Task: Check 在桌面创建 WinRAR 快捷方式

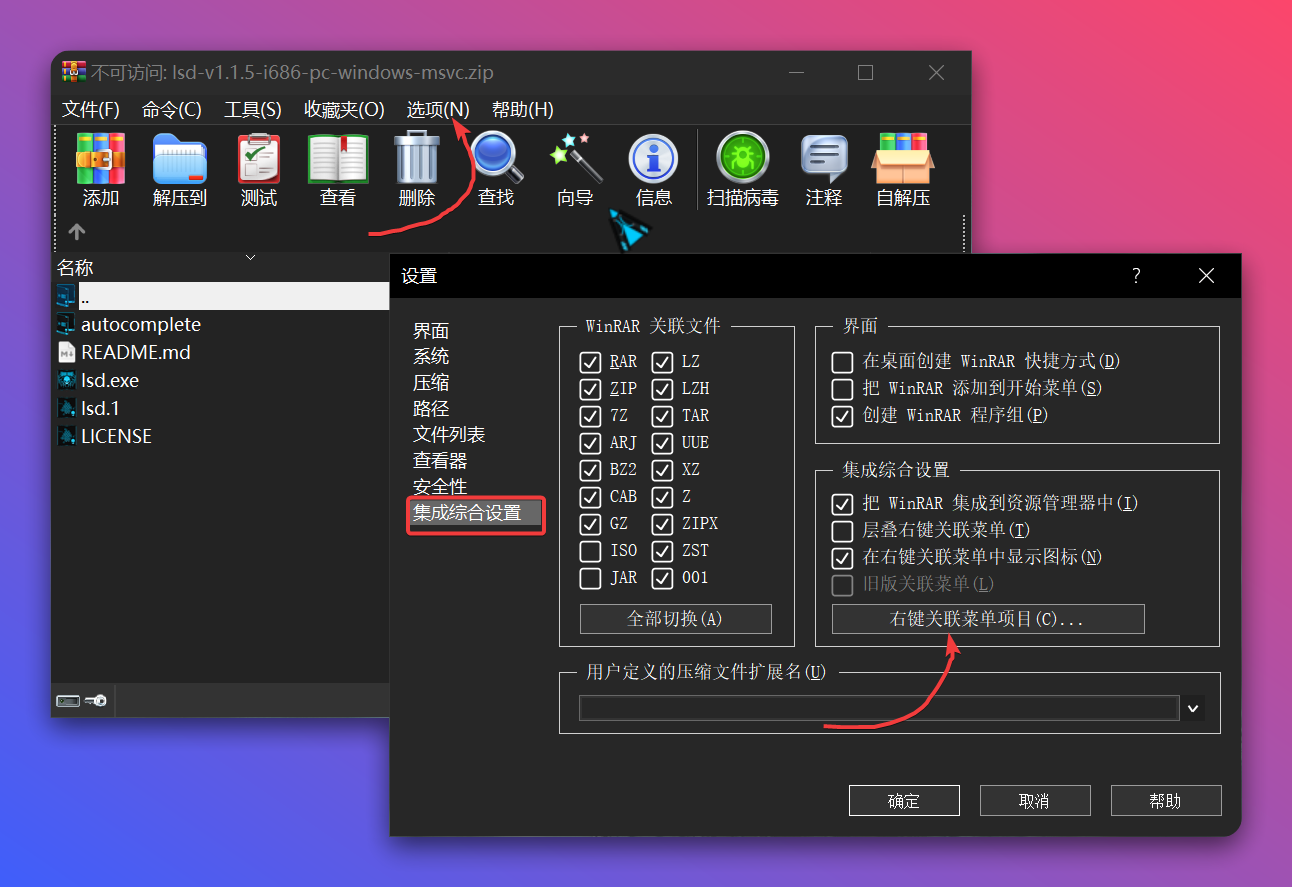Action: point(843,361)
